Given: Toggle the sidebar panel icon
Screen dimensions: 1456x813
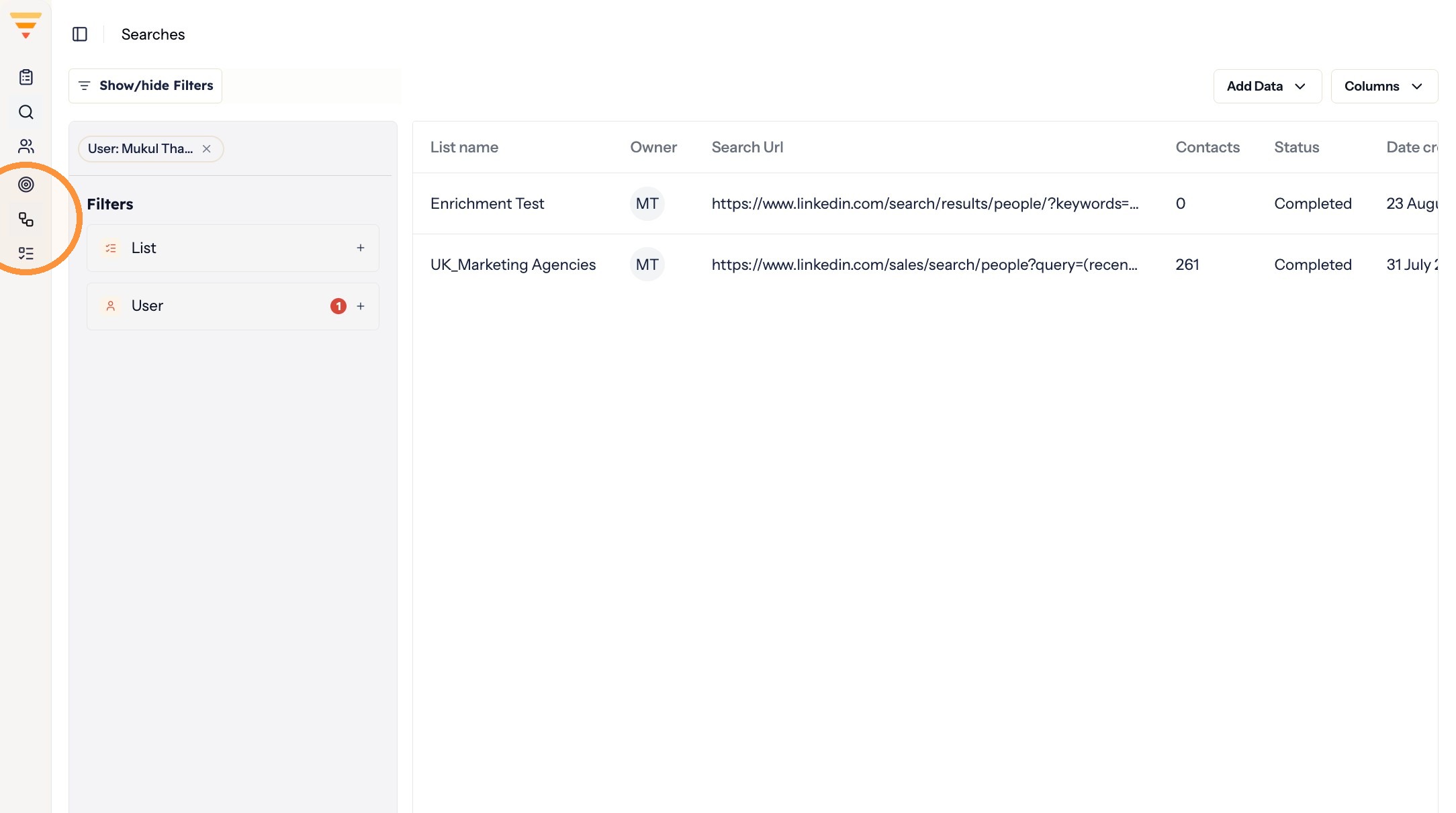Looking at the screenshot, I should 80,34.
